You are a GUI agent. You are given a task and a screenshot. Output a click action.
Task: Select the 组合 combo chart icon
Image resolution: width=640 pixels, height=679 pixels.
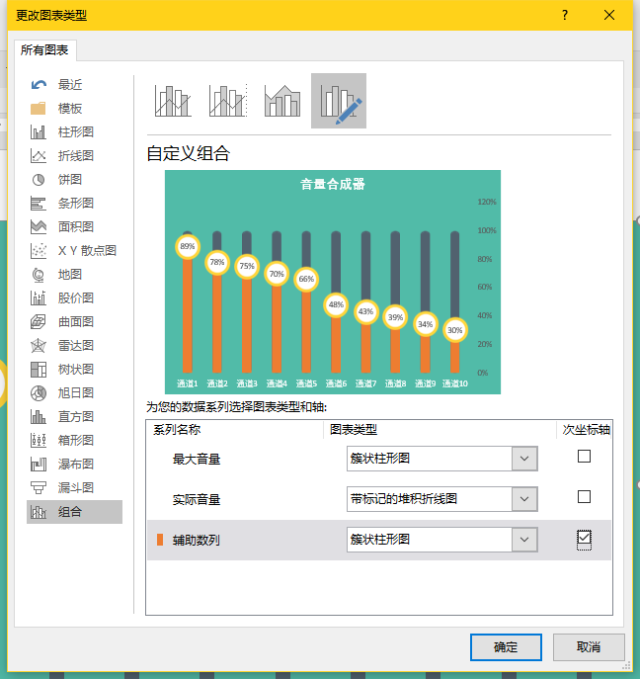point(39,512)
